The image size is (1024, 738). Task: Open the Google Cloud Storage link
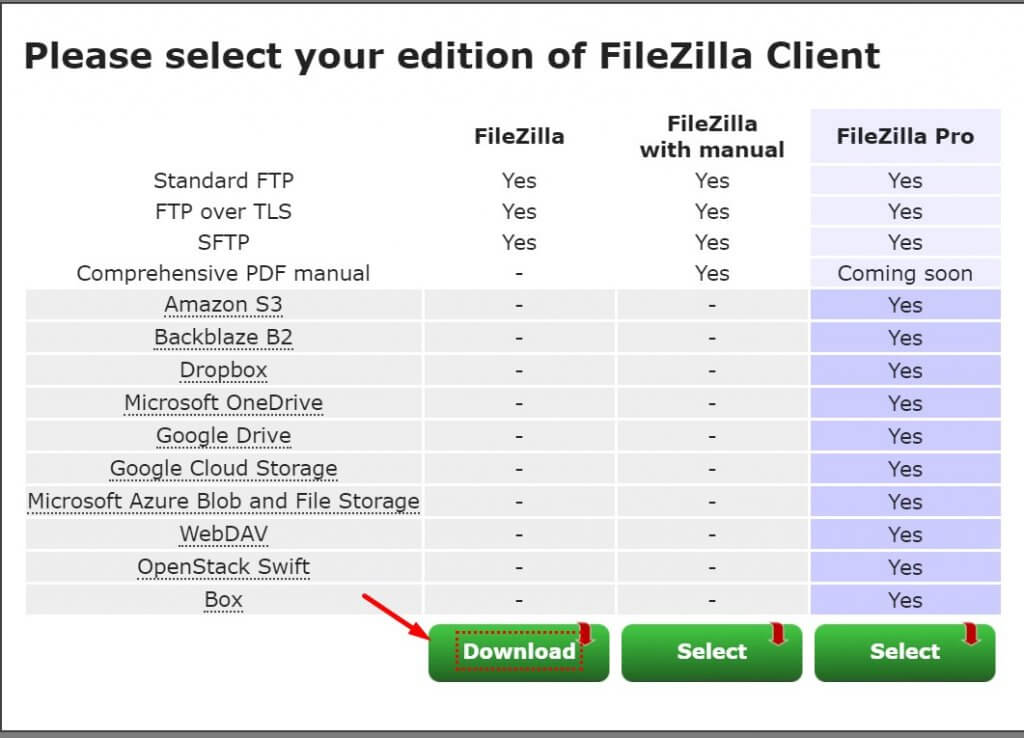click(223, 469)
